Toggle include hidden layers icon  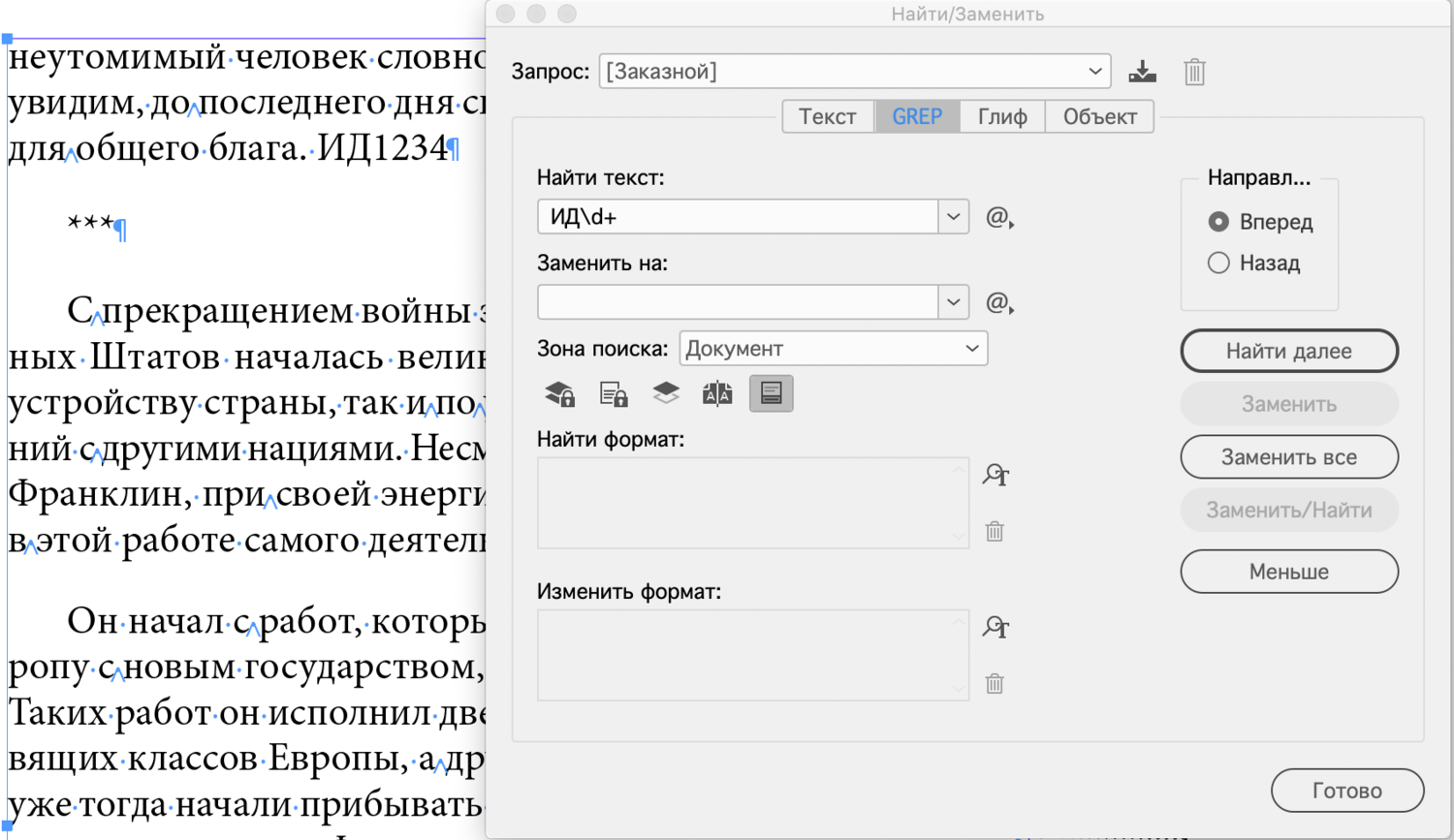click(x=665, y=393)
